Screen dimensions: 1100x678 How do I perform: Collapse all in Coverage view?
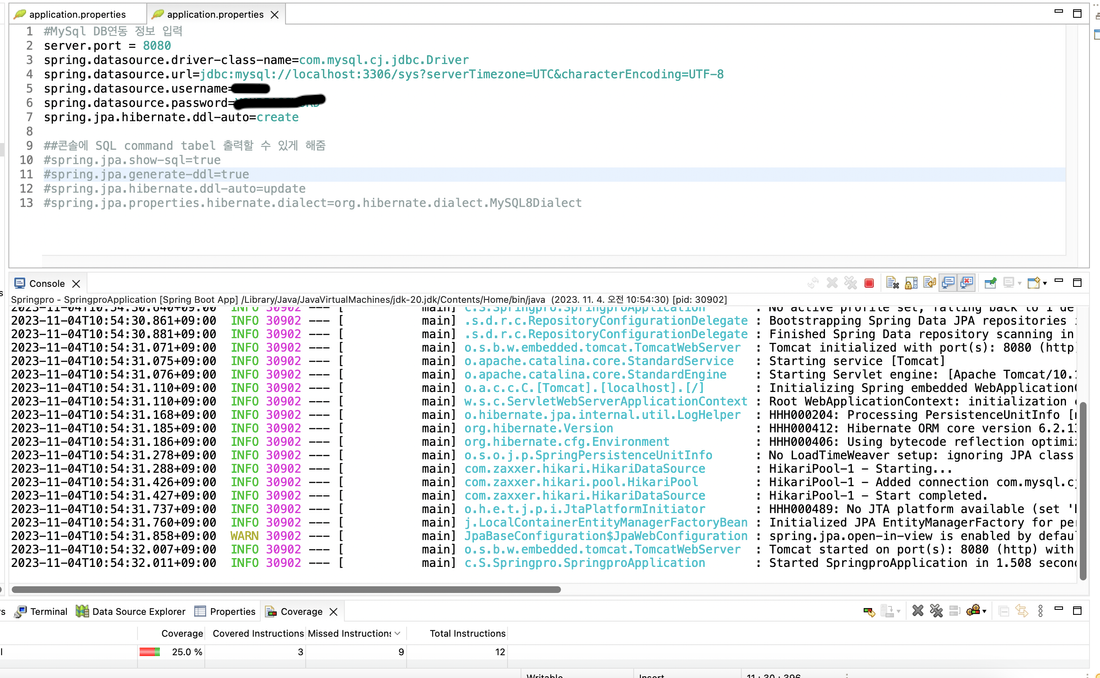tap(1004, 611)
